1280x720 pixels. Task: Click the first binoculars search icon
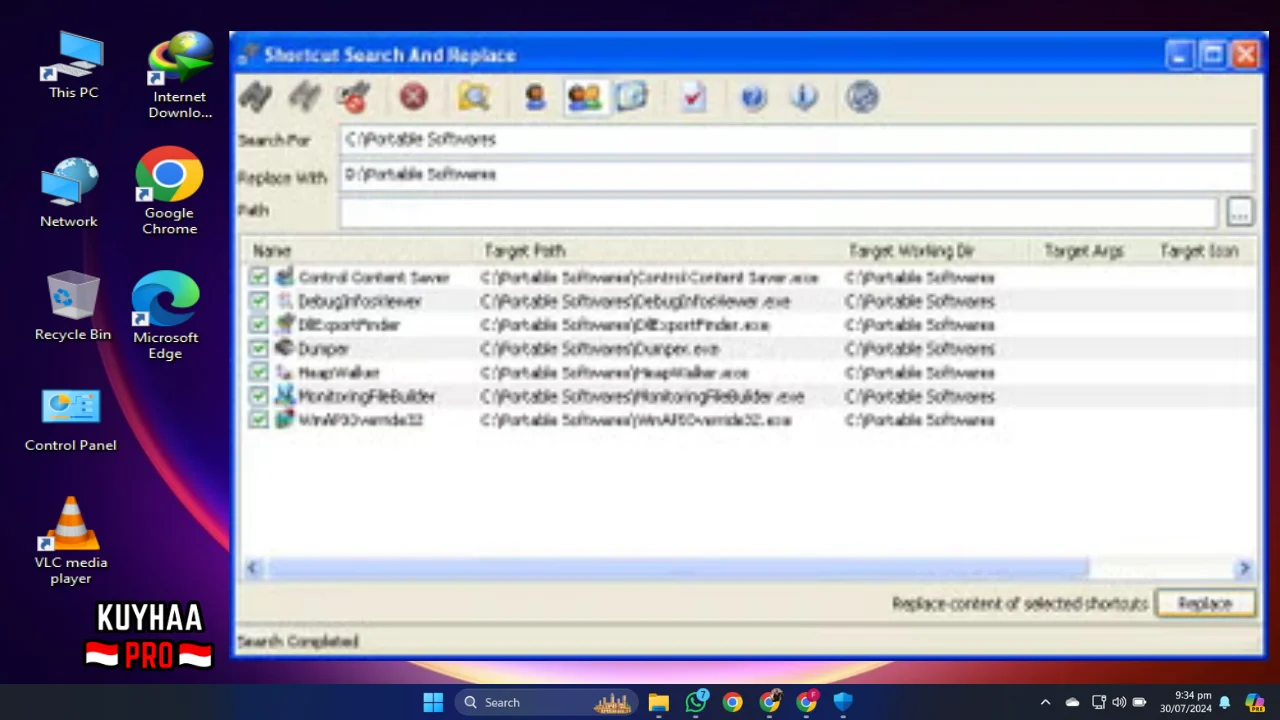click(256, 97)
